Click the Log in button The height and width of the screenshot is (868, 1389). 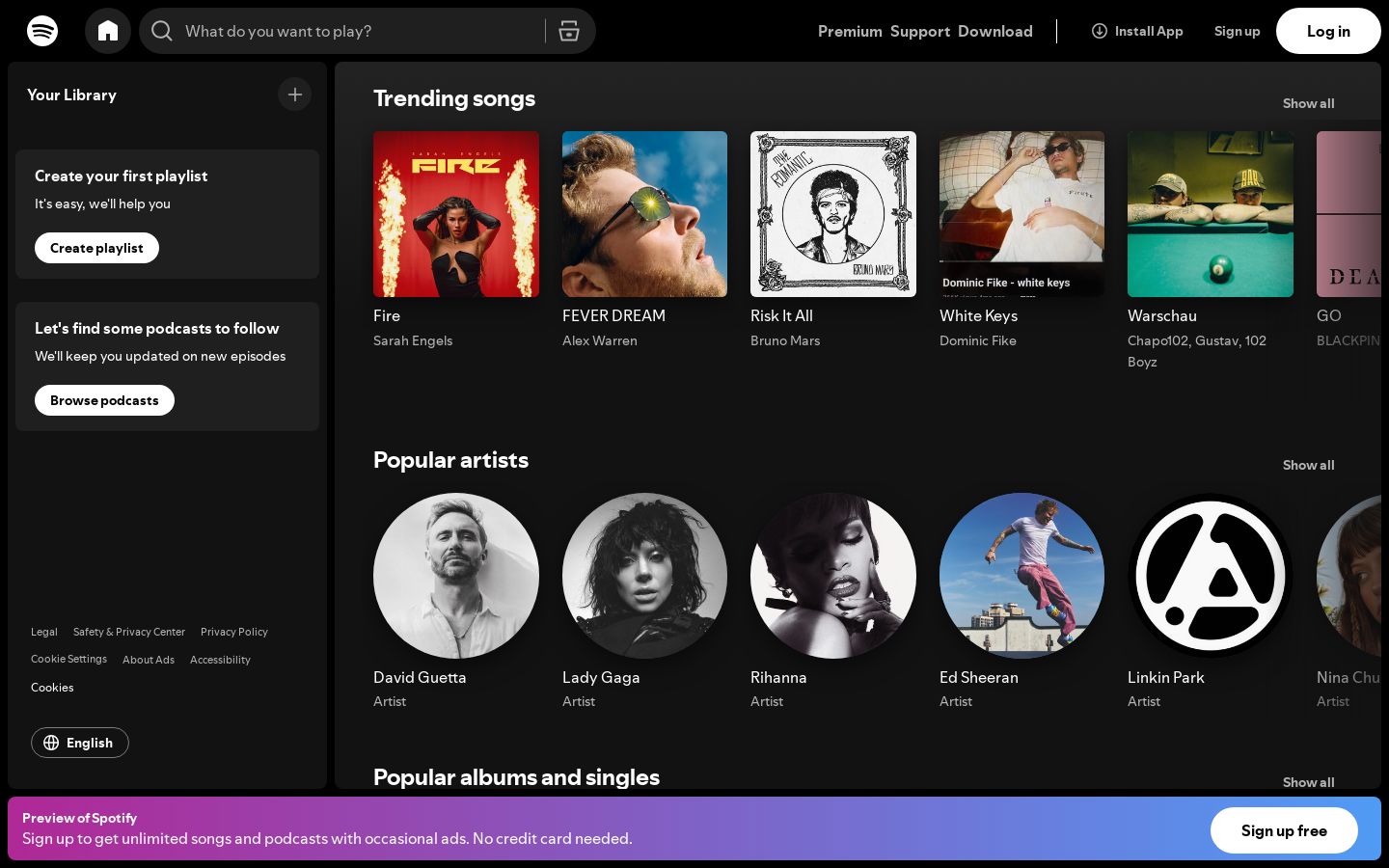click(1328, 31)
